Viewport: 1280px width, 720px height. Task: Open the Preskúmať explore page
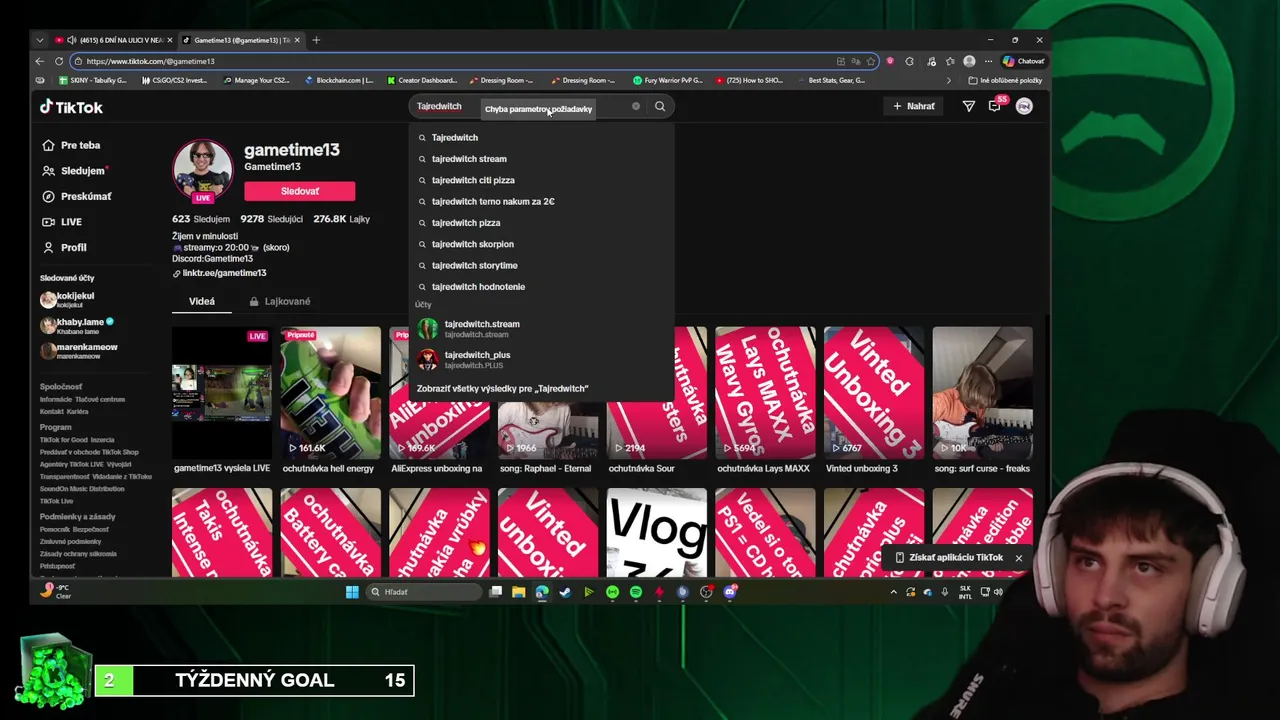(77, 196)
